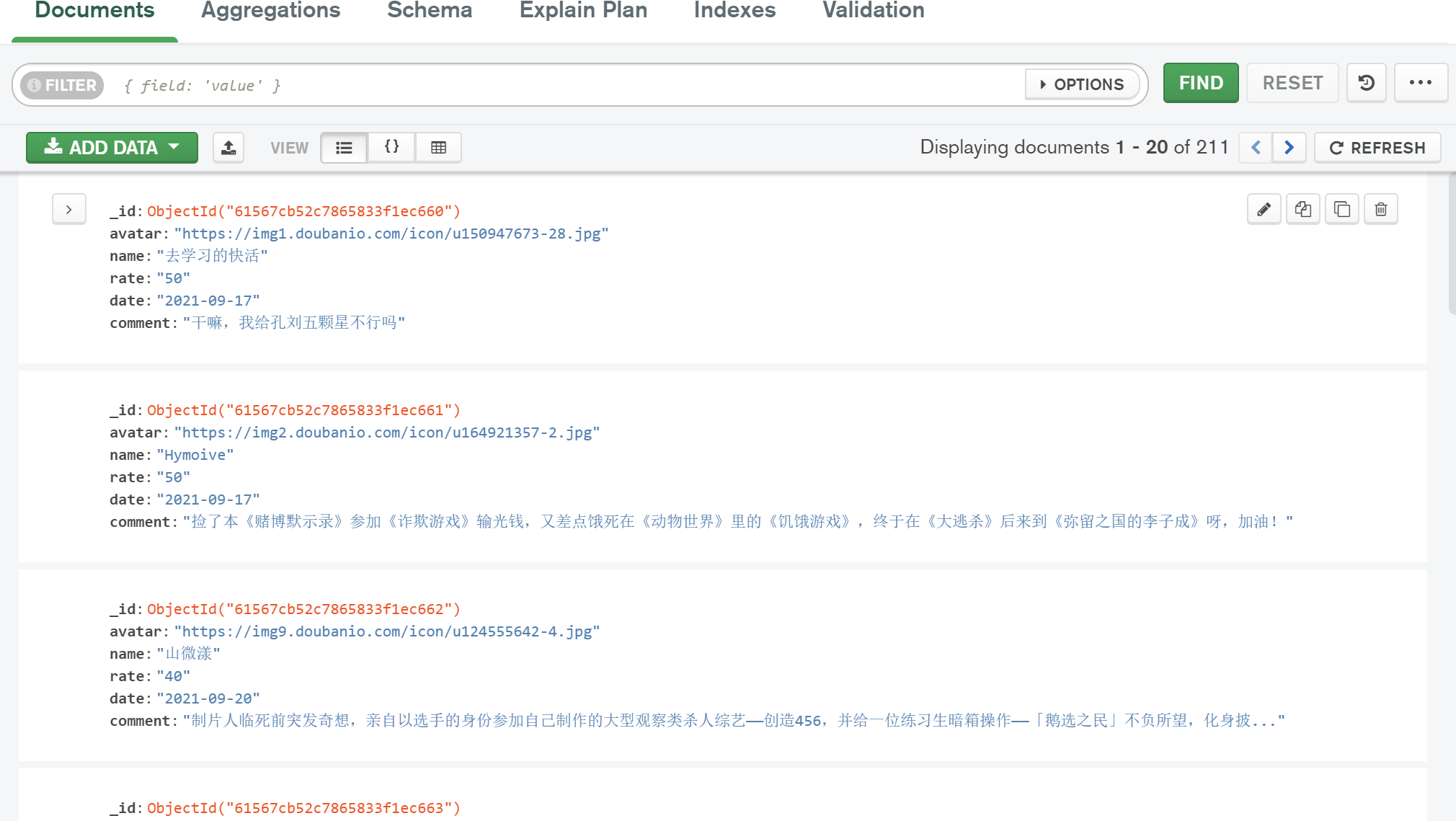Expand the query OPTIONS section

point(1081,84)
